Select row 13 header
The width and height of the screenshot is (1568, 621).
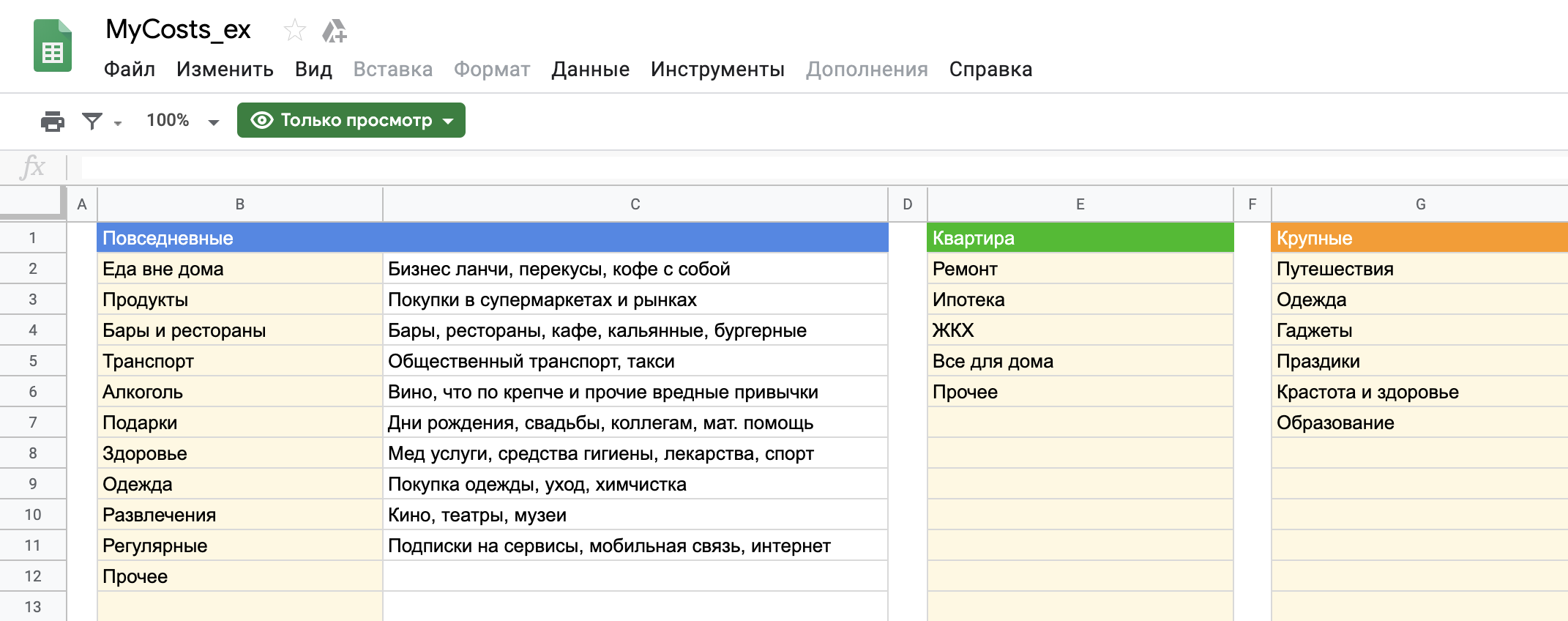[33, 606]
